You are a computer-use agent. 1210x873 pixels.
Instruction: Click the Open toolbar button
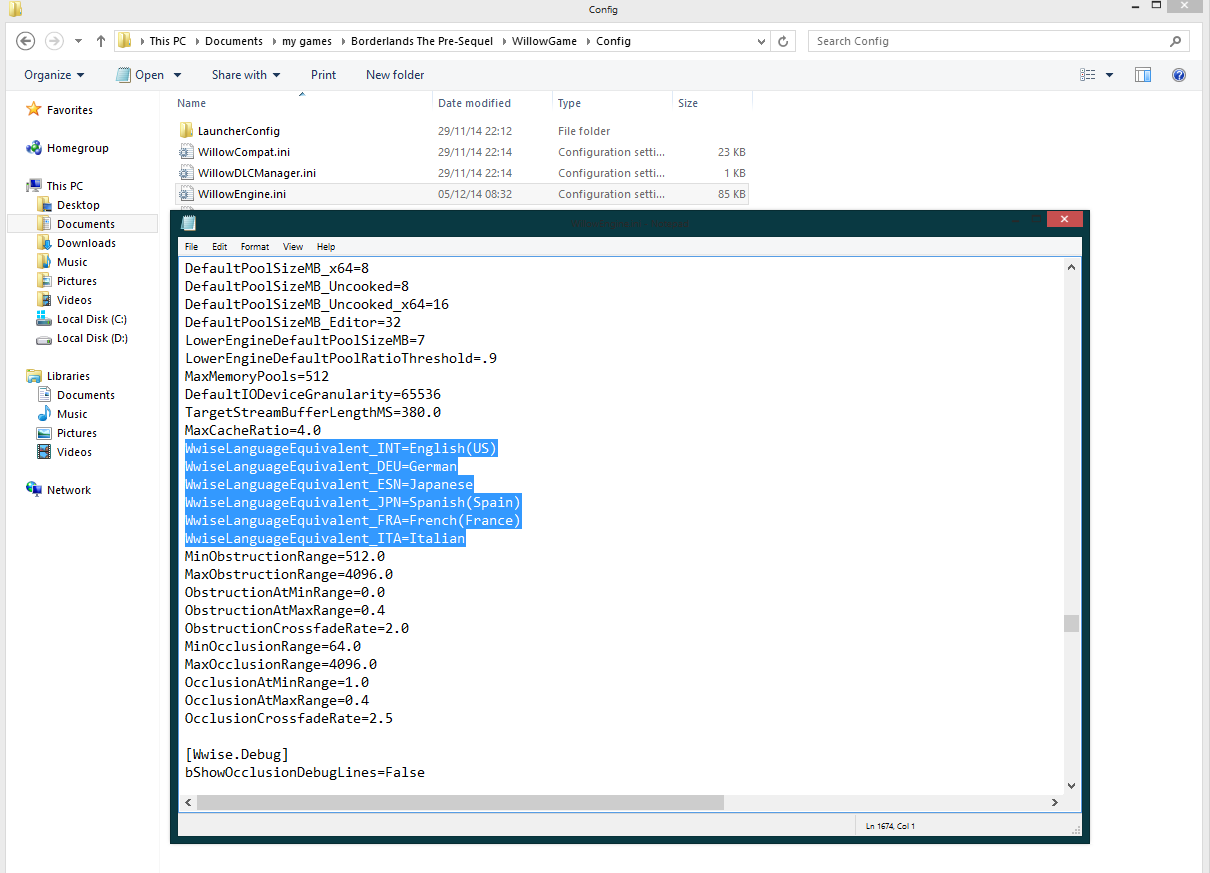pos(141,75)
